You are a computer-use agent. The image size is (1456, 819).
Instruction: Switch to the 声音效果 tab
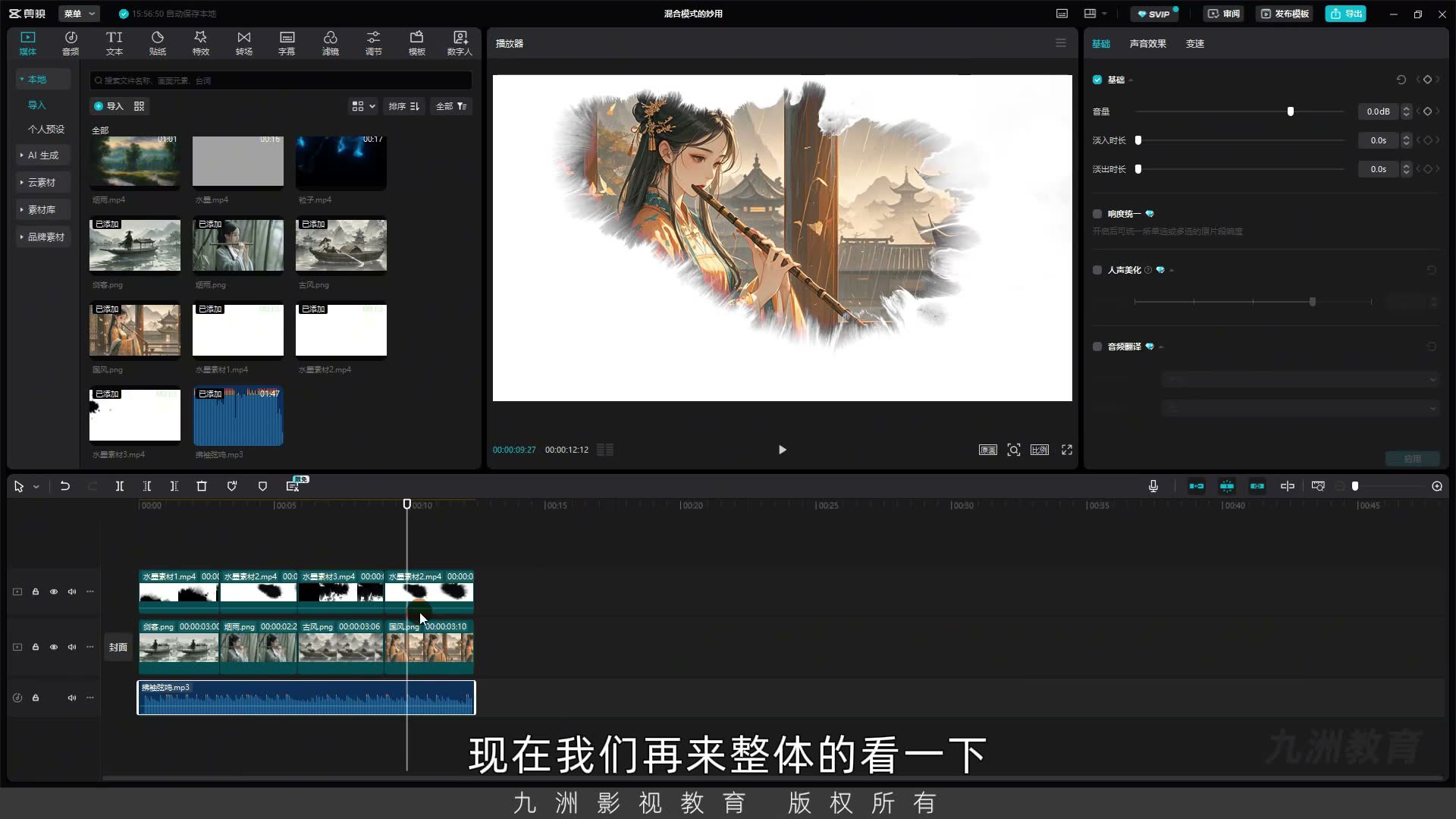1147,43
